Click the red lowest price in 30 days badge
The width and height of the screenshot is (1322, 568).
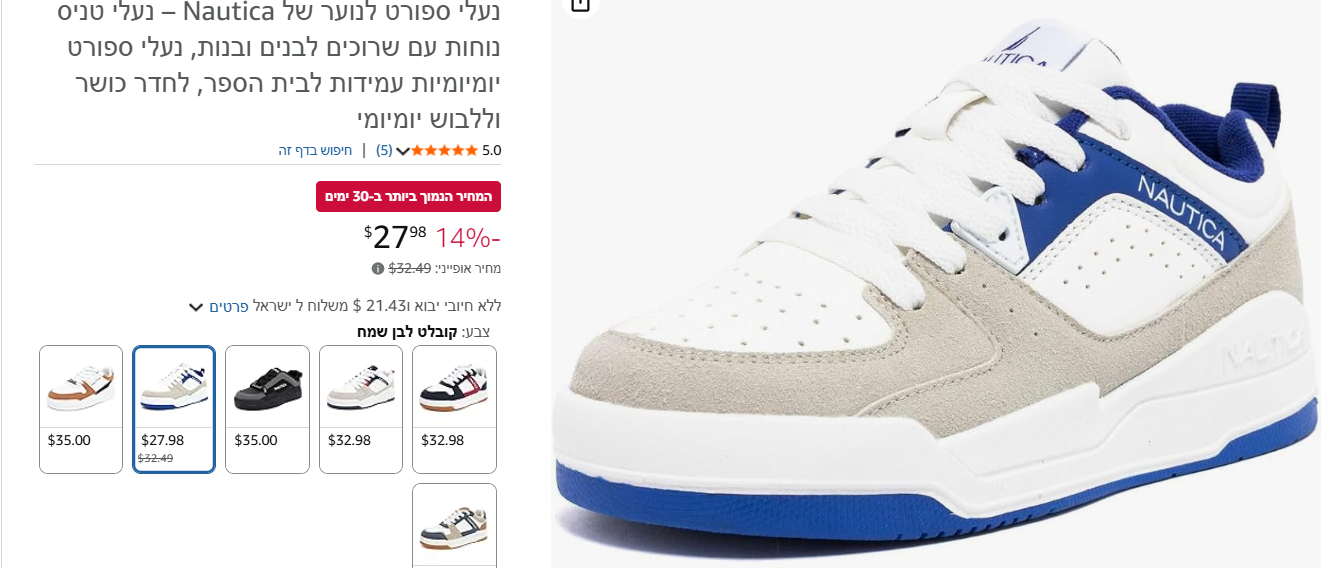[408, 196]
